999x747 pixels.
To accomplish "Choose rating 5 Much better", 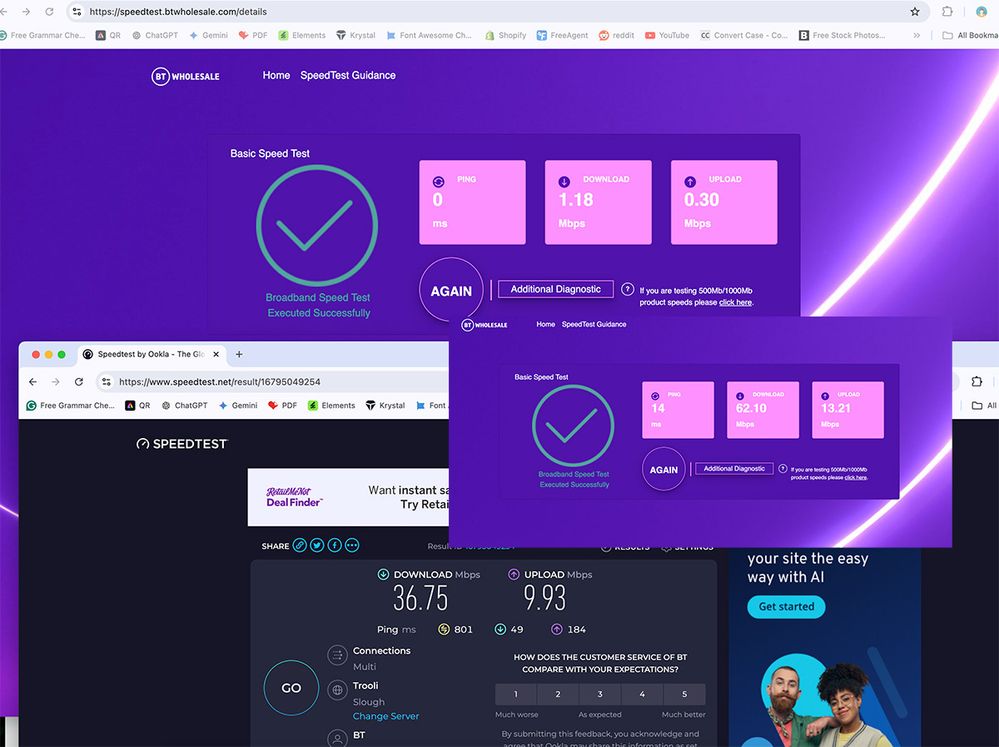I will 684,694.
